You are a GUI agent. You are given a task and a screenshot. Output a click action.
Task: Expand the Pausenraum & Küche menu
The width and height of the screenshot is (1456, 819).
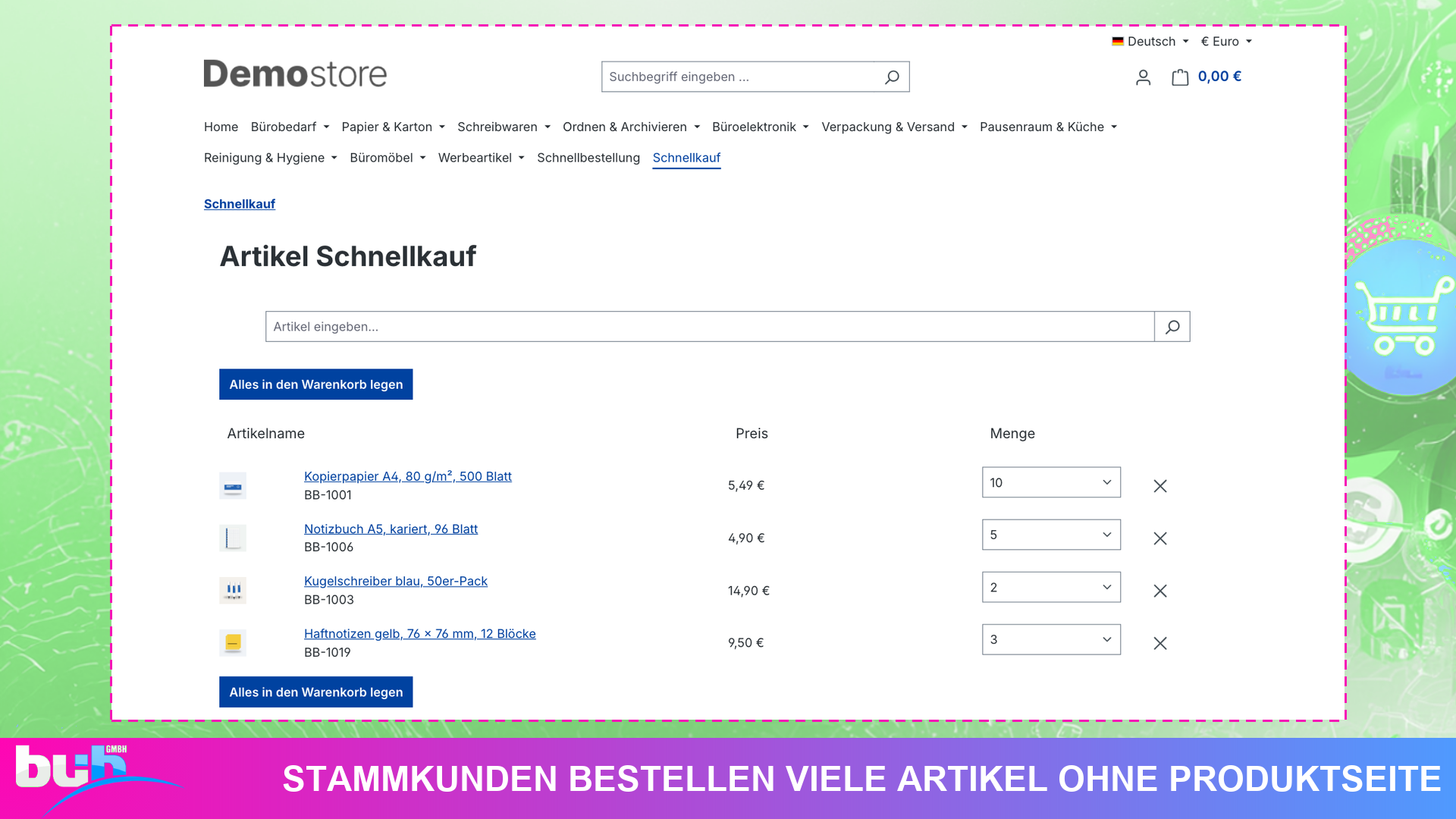tap(1048, 127)
